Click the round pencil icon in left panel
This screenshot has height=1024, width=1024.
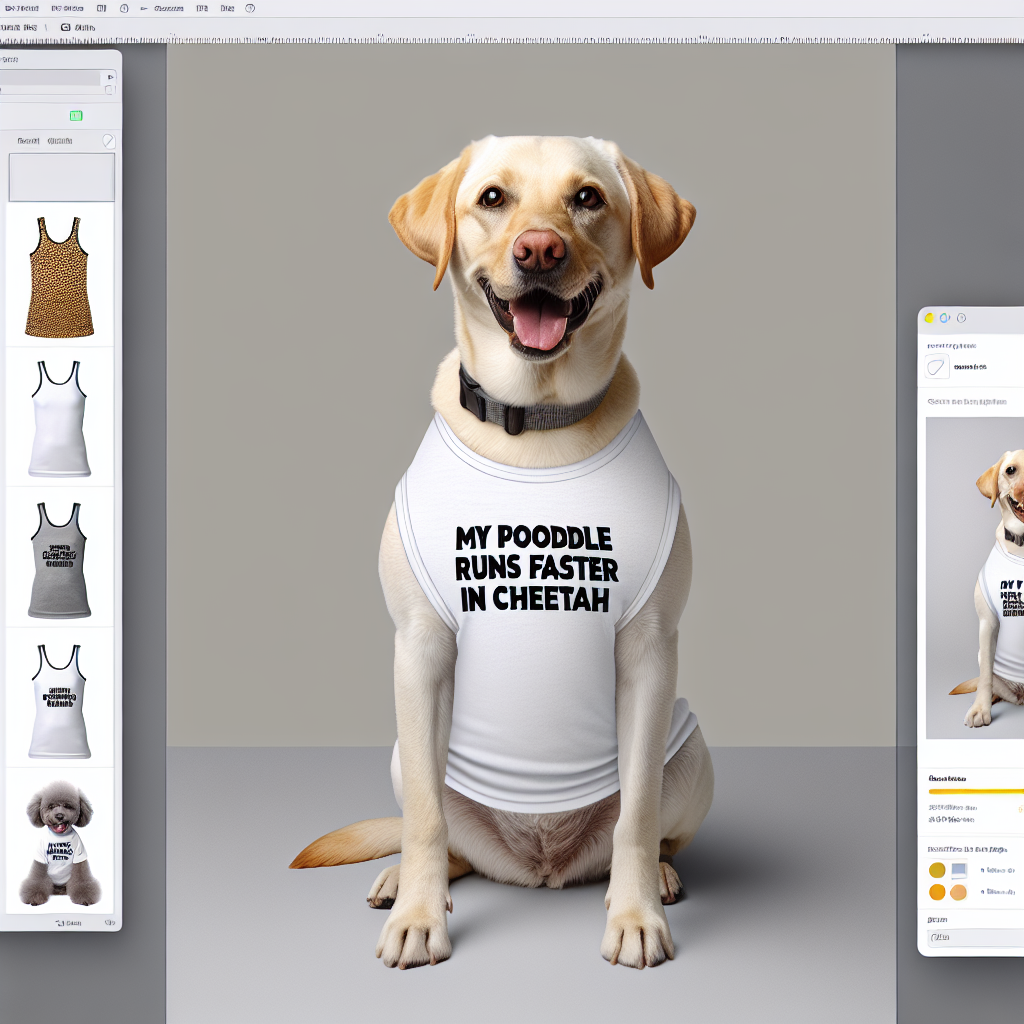click(x=108, y=141)
